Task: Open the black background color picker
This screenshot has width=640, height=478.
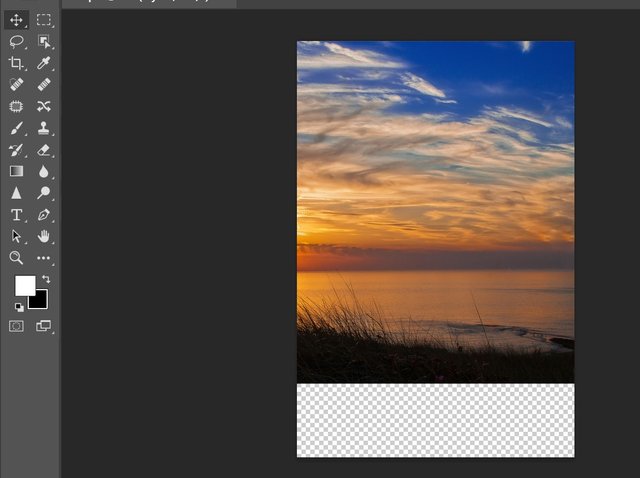Action: coord(41,301)
